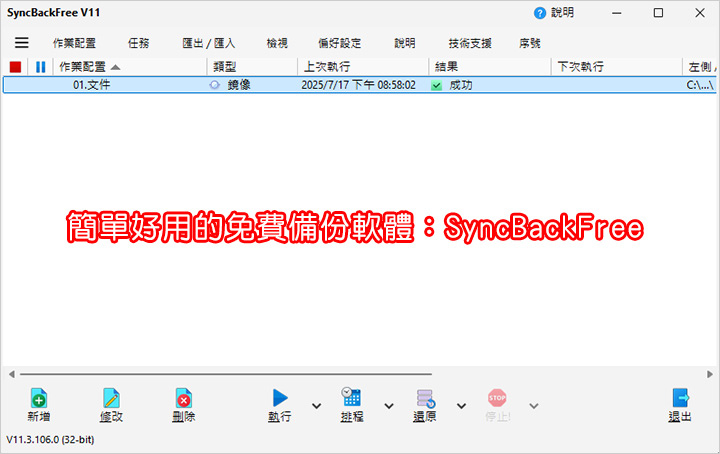Click the scrollbar right arrow
This screenshot has height=454, width=720.
[710, 374]
